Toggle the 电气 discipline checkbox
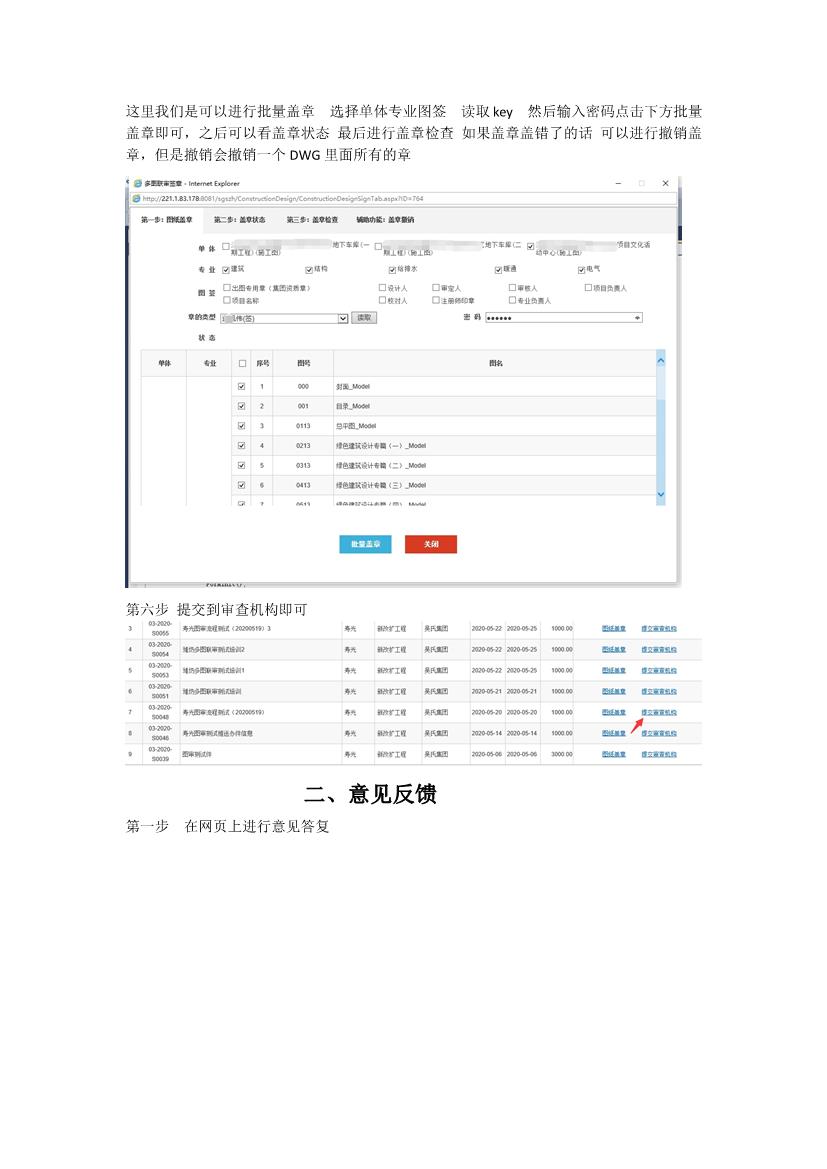This screenshot has height=1169, width=827. (x=582, y=270)
